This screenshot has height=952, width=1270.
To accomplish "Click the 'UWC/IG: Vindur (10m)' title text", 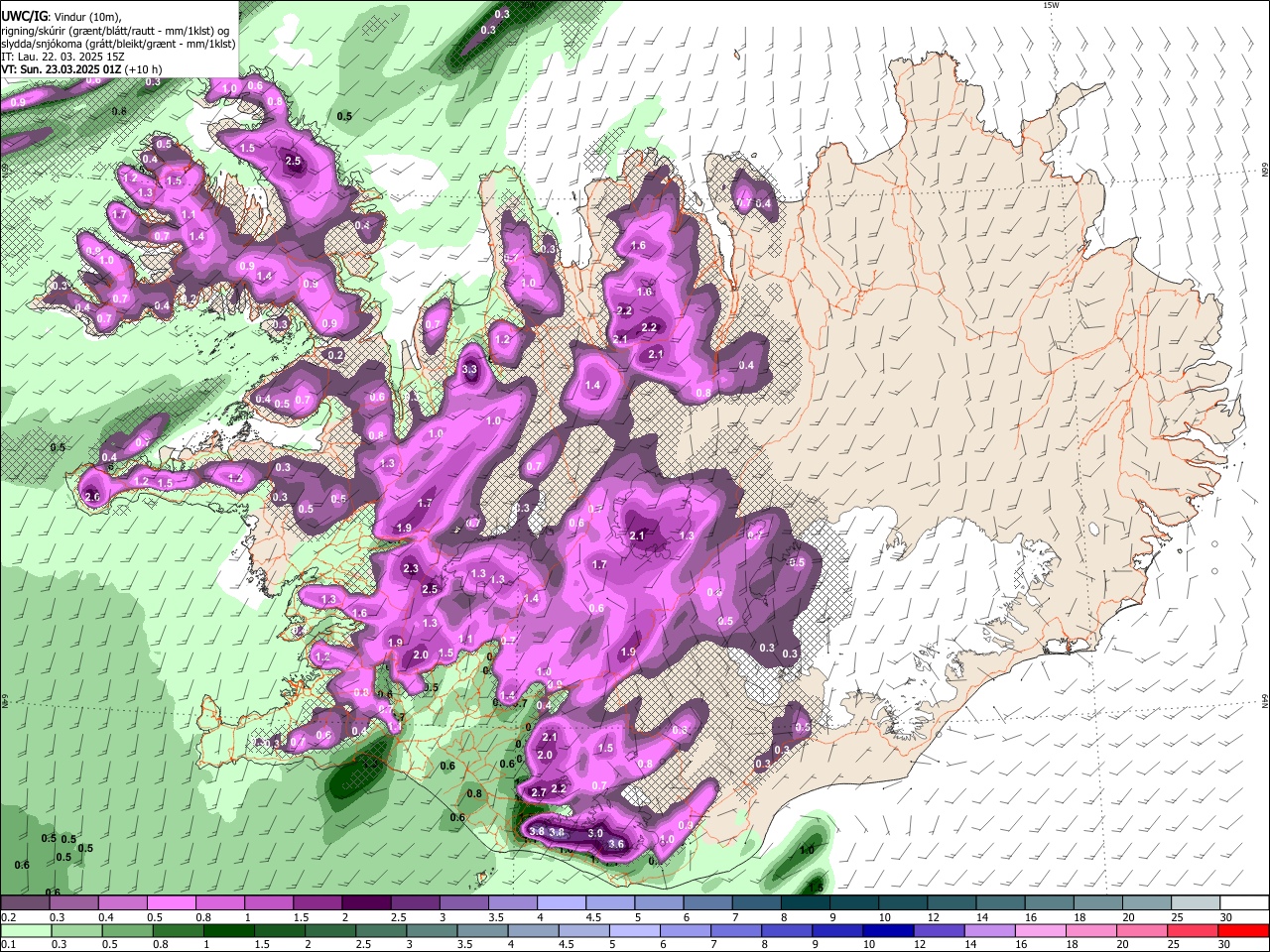I will [x=61, y=17].
